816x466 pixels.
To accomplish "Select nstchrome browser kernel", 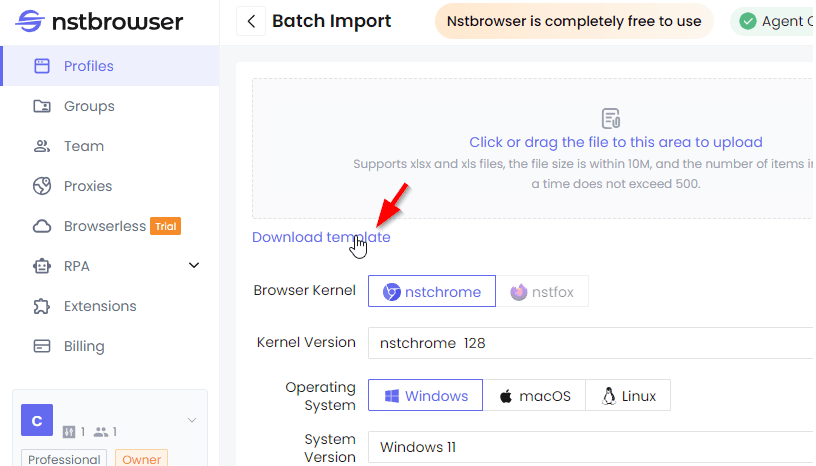I will [x=431, y=291].
